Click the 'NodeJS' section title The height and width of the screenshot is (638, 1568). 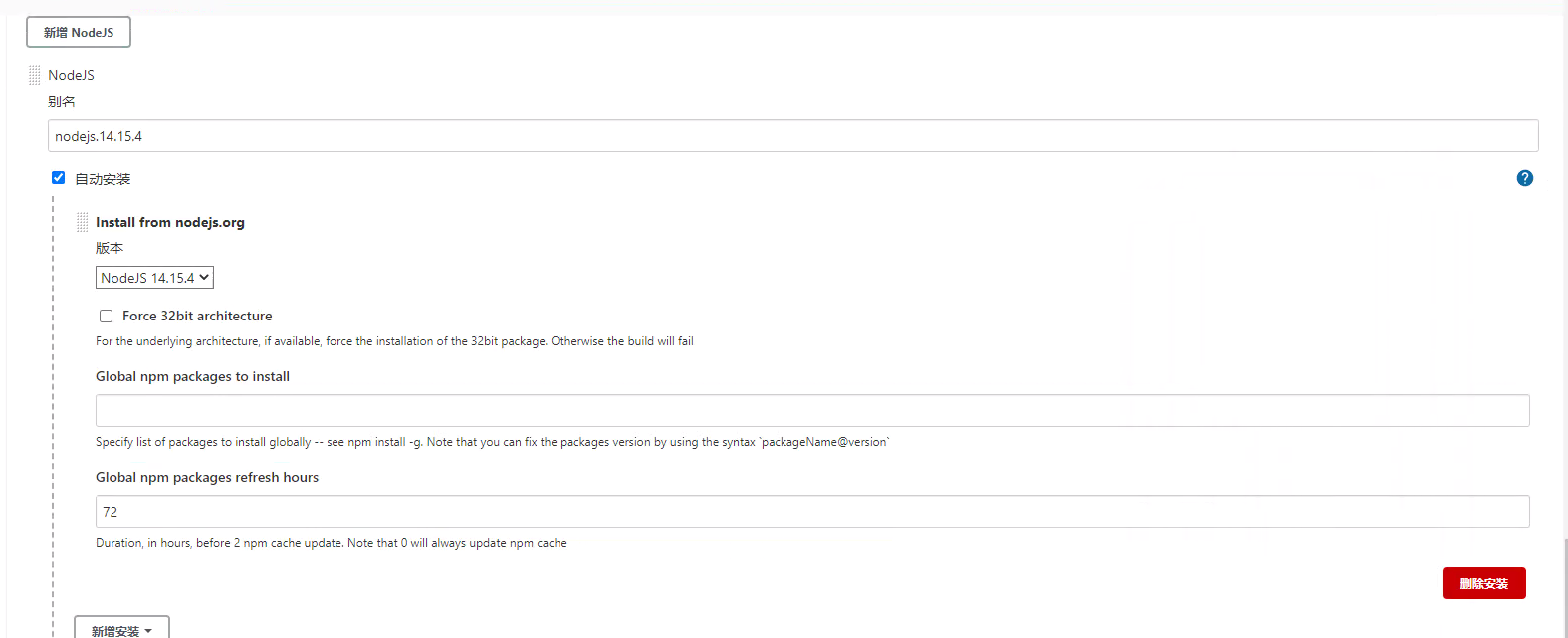click(x=71, y=75)
